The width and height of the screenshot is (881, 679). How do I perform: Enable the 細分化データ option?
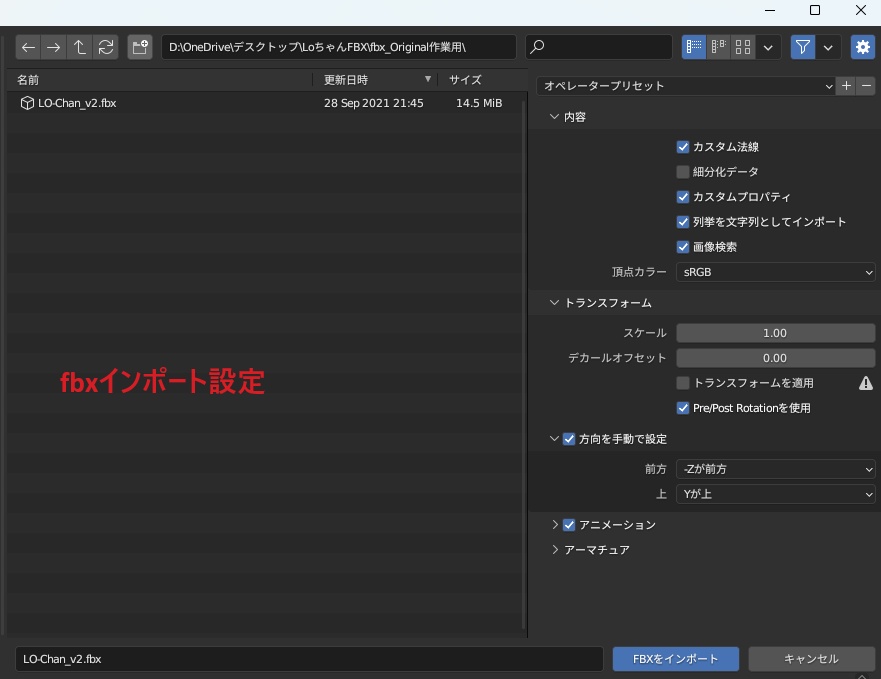pyautogui.click(x=683, y=171)
